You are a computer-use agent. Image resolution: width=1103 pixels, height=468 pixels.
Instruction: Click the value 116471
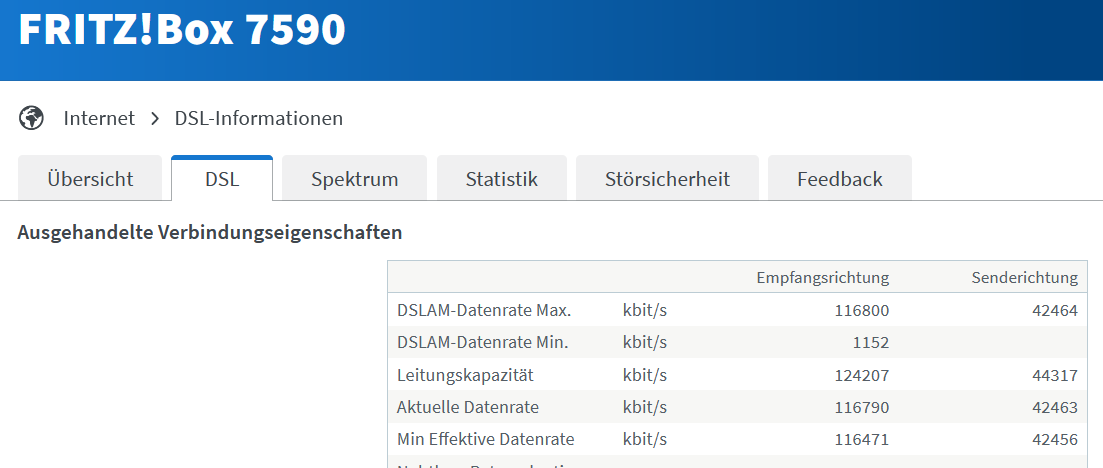click(x=862, y=439)
